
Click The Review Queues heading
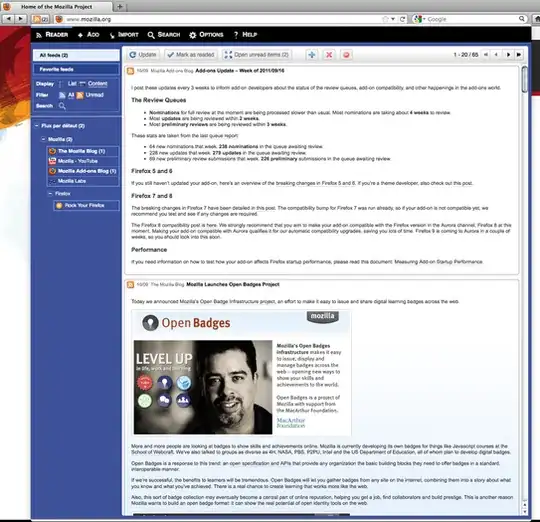click(x=158, y=100)
